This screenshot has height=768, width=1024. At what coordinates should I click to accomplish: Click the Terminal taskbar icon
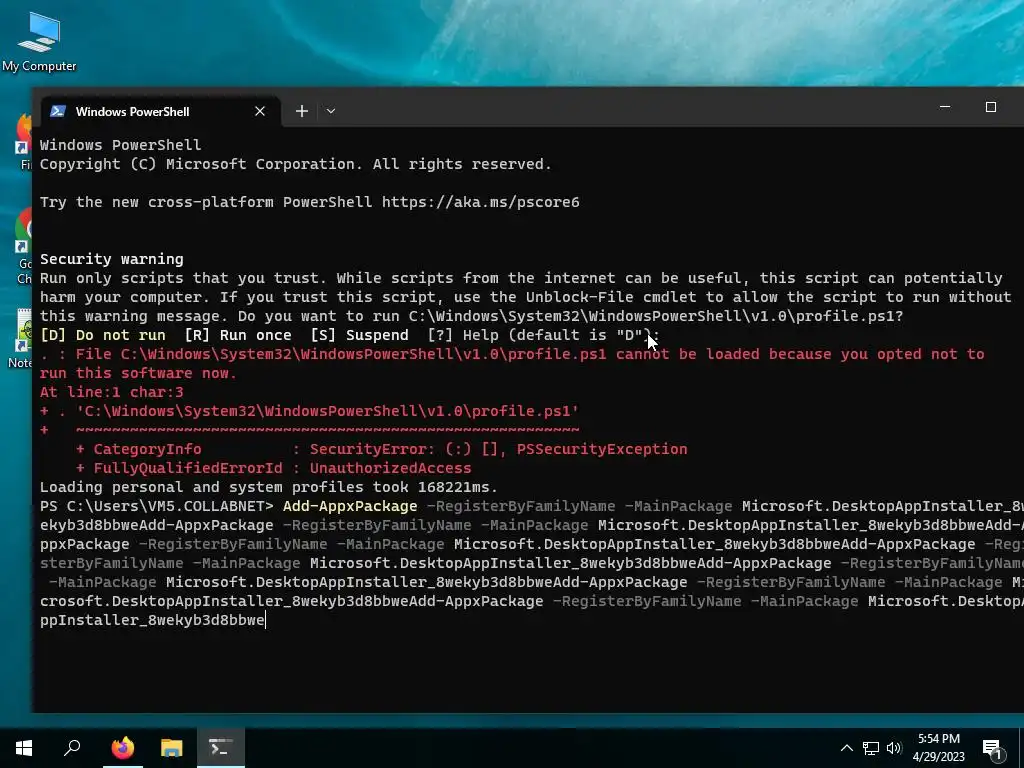pos(221,748)
